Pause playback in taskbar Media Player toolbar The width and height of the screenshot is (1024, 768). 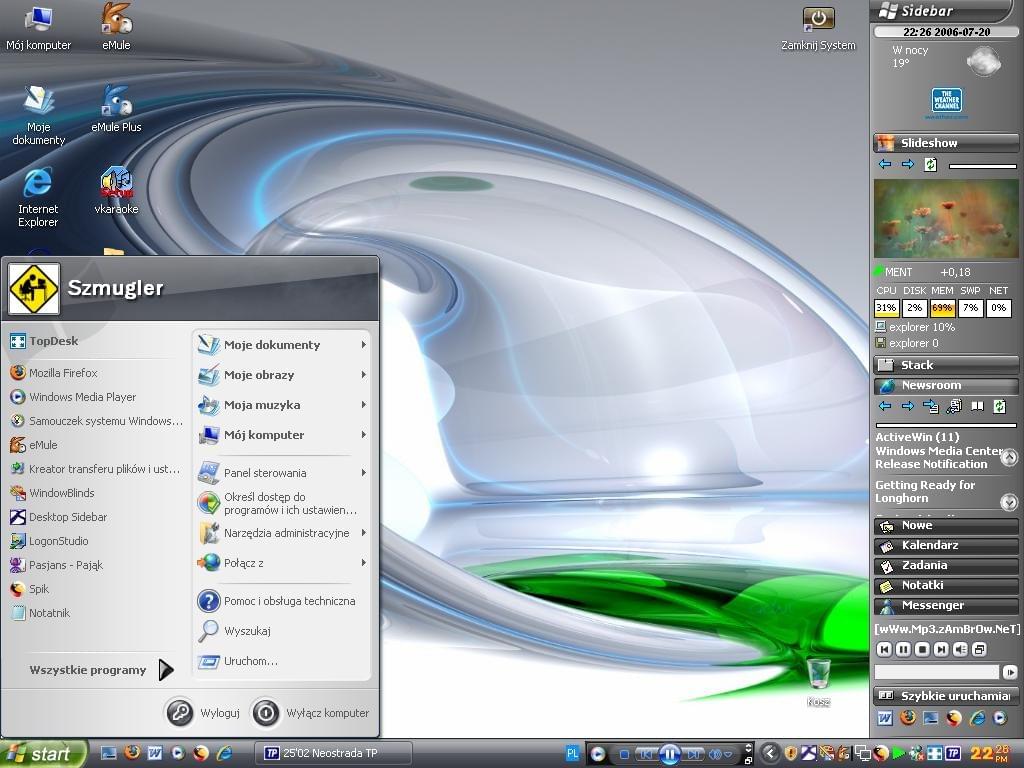(670, 754)
